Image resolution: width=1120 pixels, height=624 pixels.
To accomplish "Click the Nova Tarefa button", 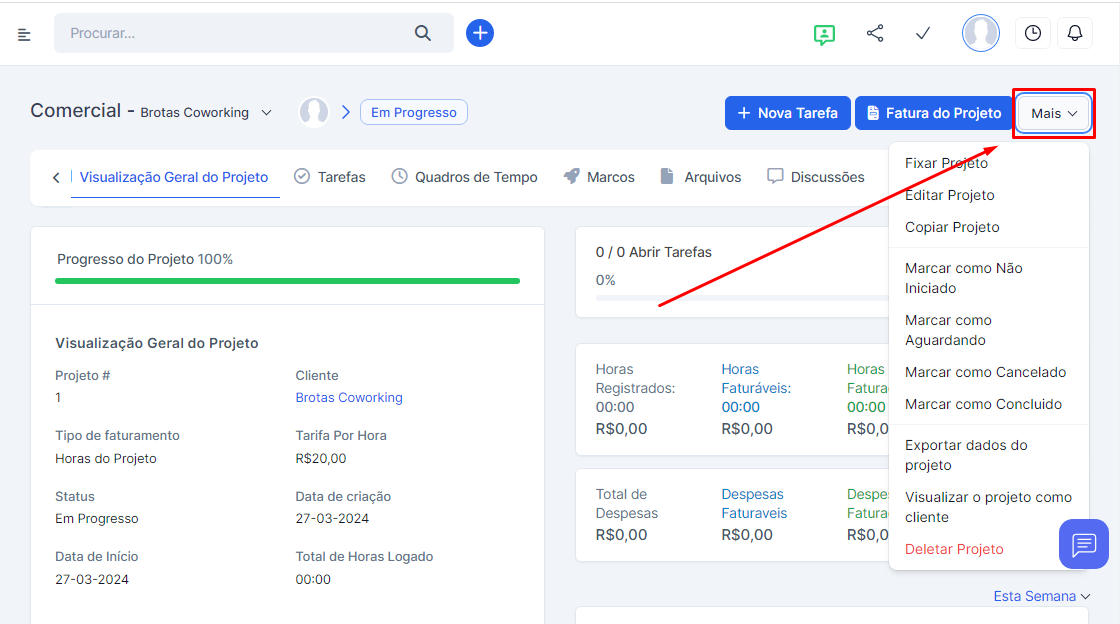I will [x=787, y=113].
